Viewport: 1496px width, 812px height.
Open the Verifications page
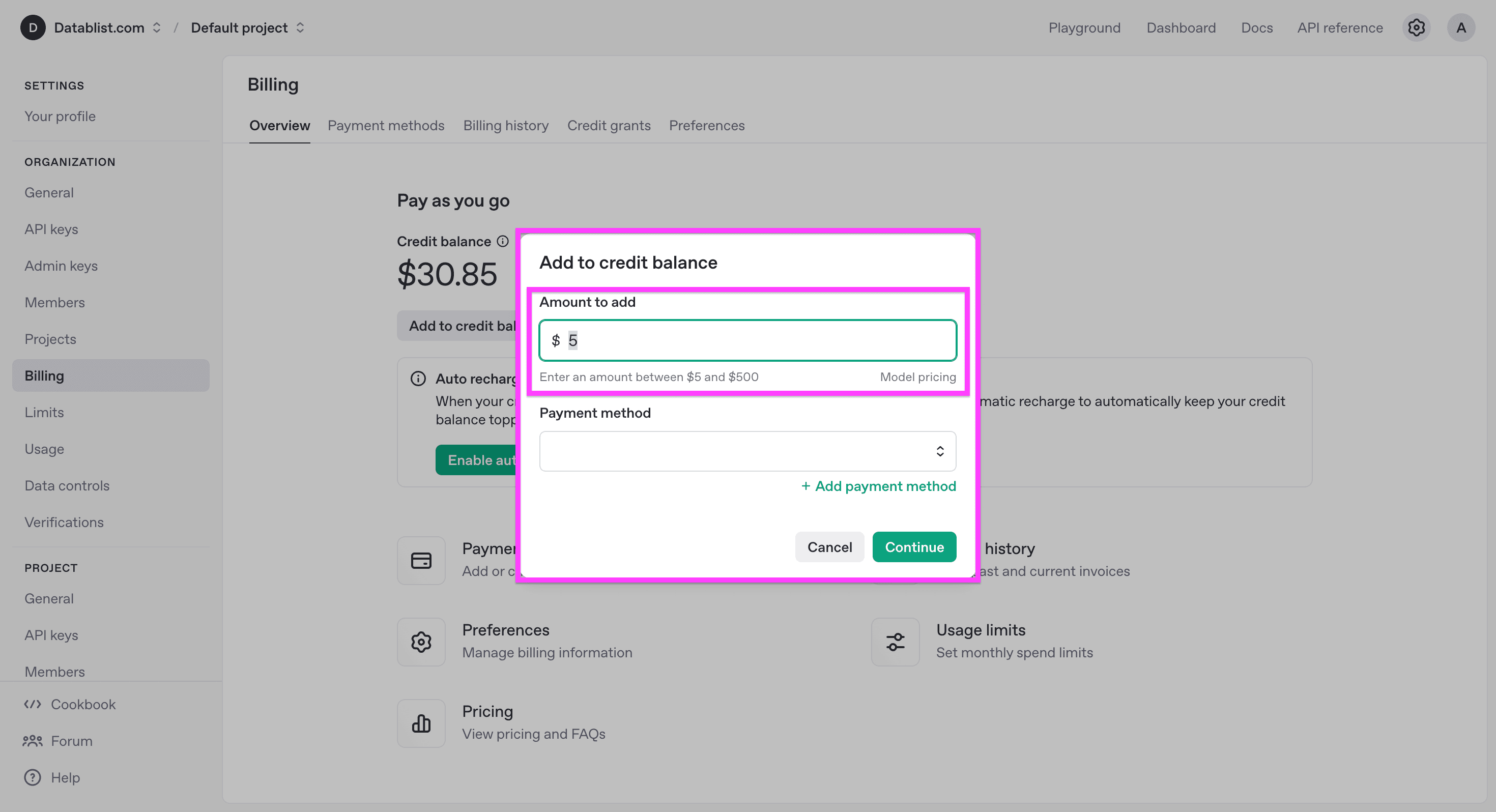64,521
